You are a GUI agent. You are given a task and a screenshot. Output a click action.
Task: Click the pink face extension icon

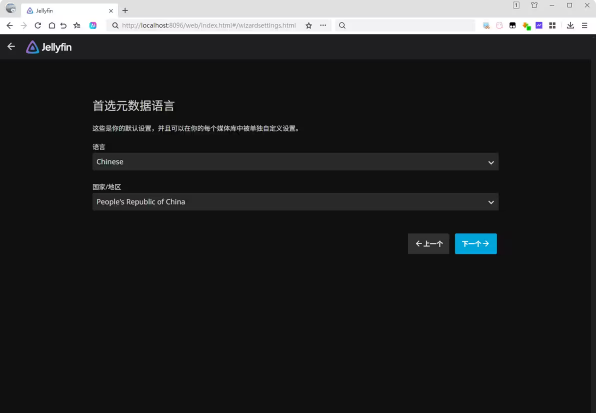pyautogui.click(x=499, y=26)
